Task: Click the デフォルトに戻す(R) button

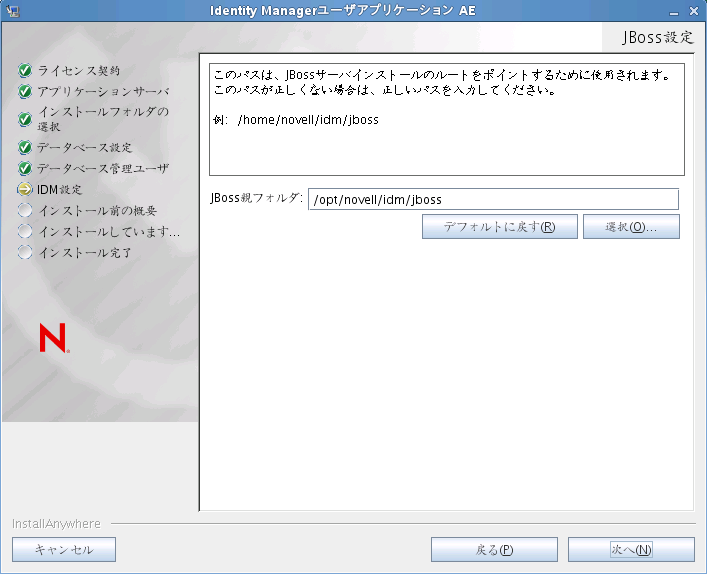Action: pos(500,226)
